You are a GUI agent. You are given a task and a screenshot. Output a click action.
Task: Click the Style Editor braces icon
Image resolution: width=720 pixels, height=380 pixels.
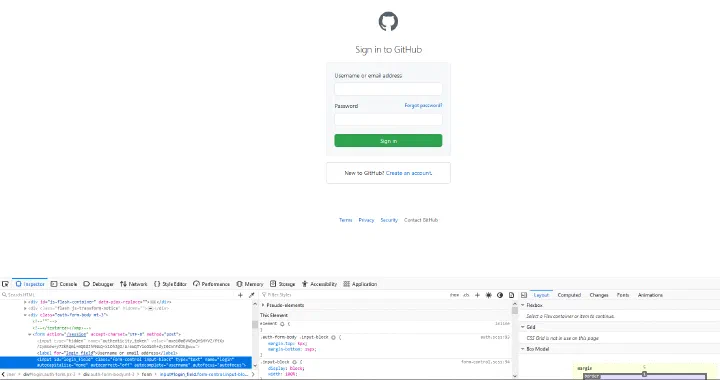point(157,284)
